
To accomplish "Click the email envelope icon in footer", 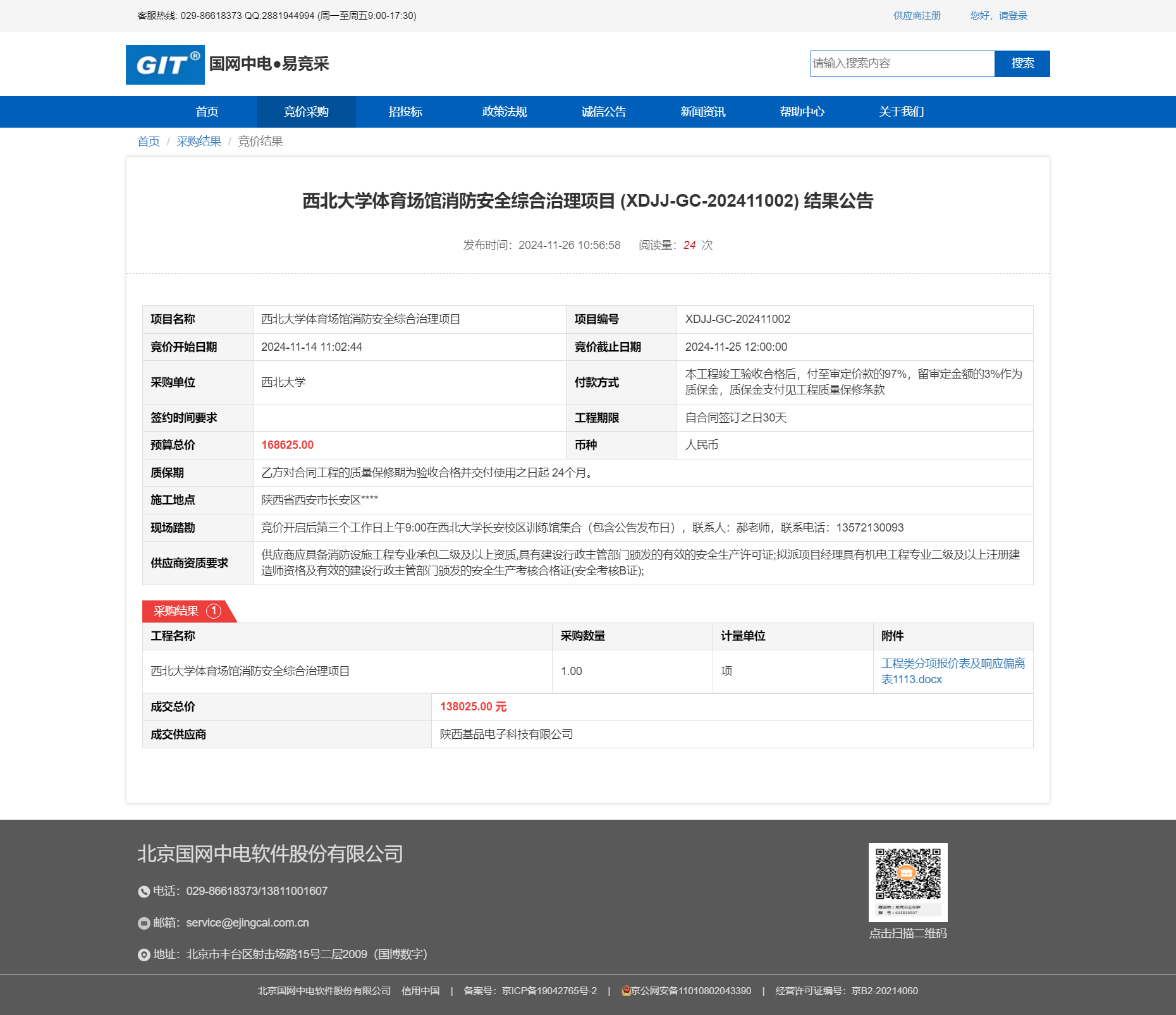I will 144,923.
